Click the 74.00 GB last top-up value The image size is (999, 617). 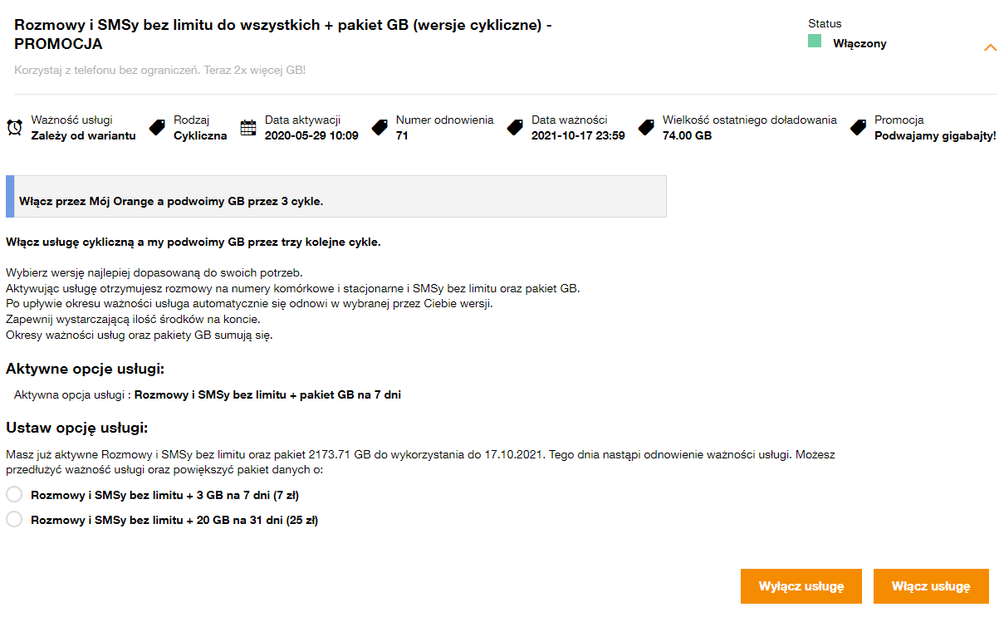tap(687, 136)
